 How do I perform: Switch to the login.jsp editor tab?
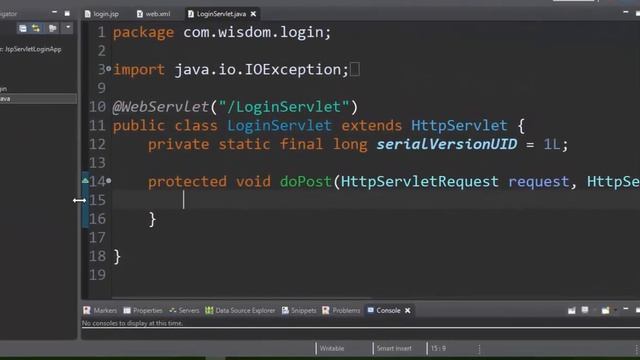tap(102, 14)
